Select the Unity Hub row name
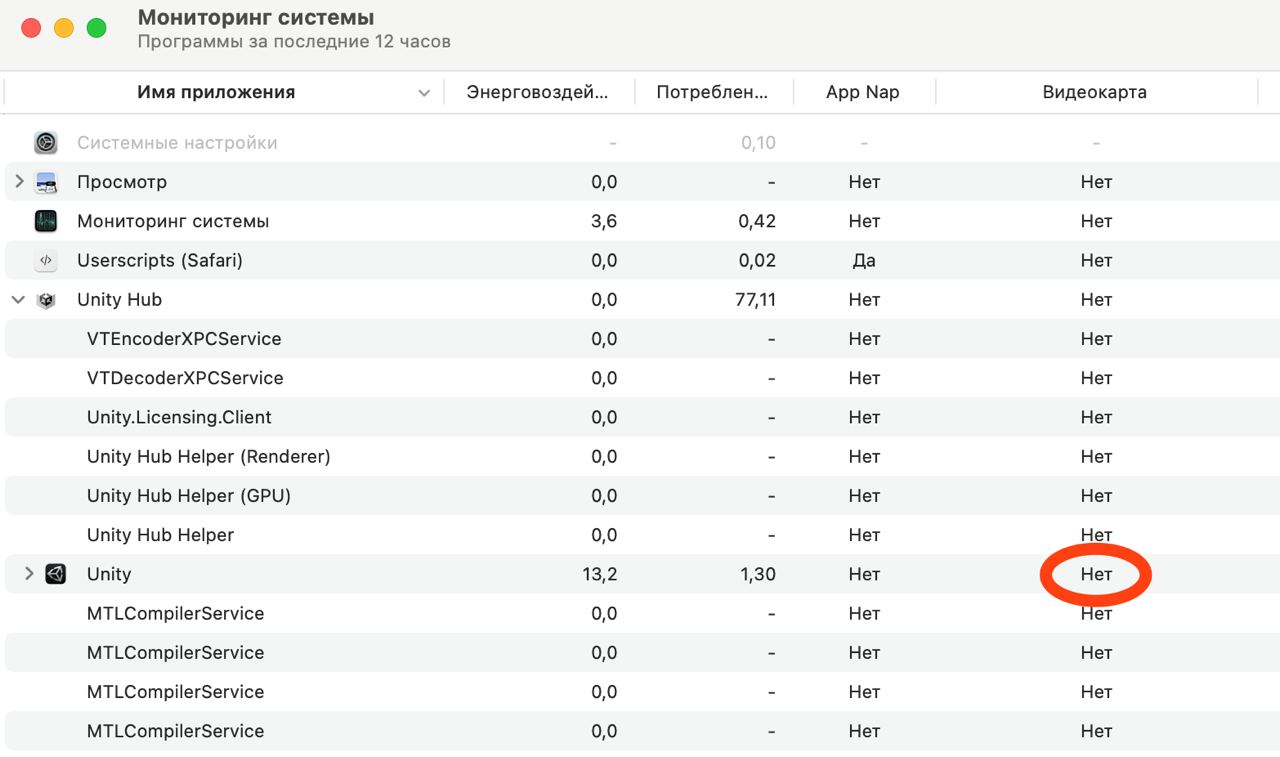1280x757 pixels. 119,299
